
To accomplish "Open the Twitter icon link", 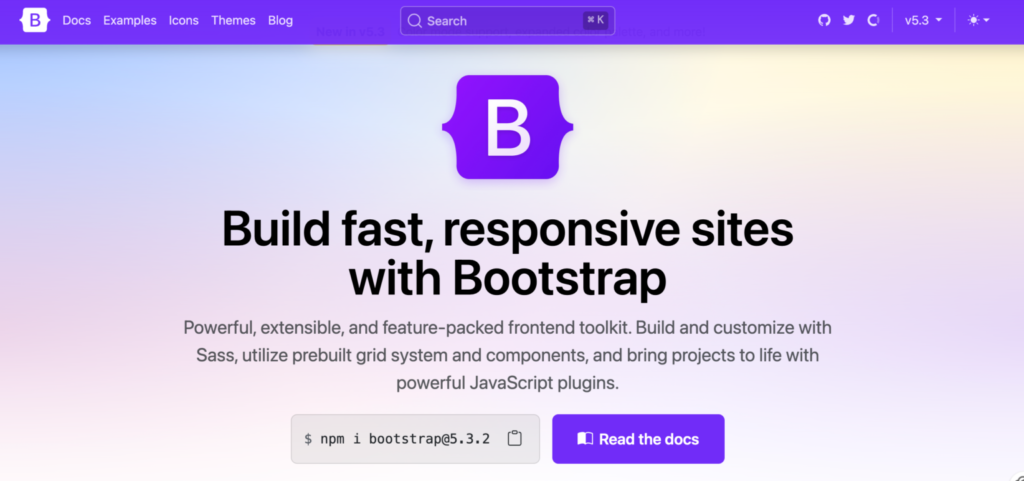I will coord(848,20).
